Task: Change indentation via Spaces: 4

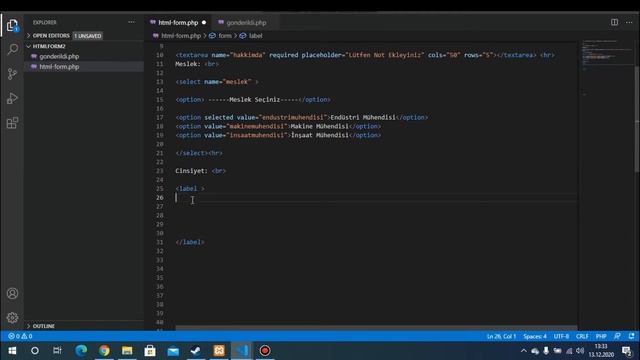Action: coord(535,336)
